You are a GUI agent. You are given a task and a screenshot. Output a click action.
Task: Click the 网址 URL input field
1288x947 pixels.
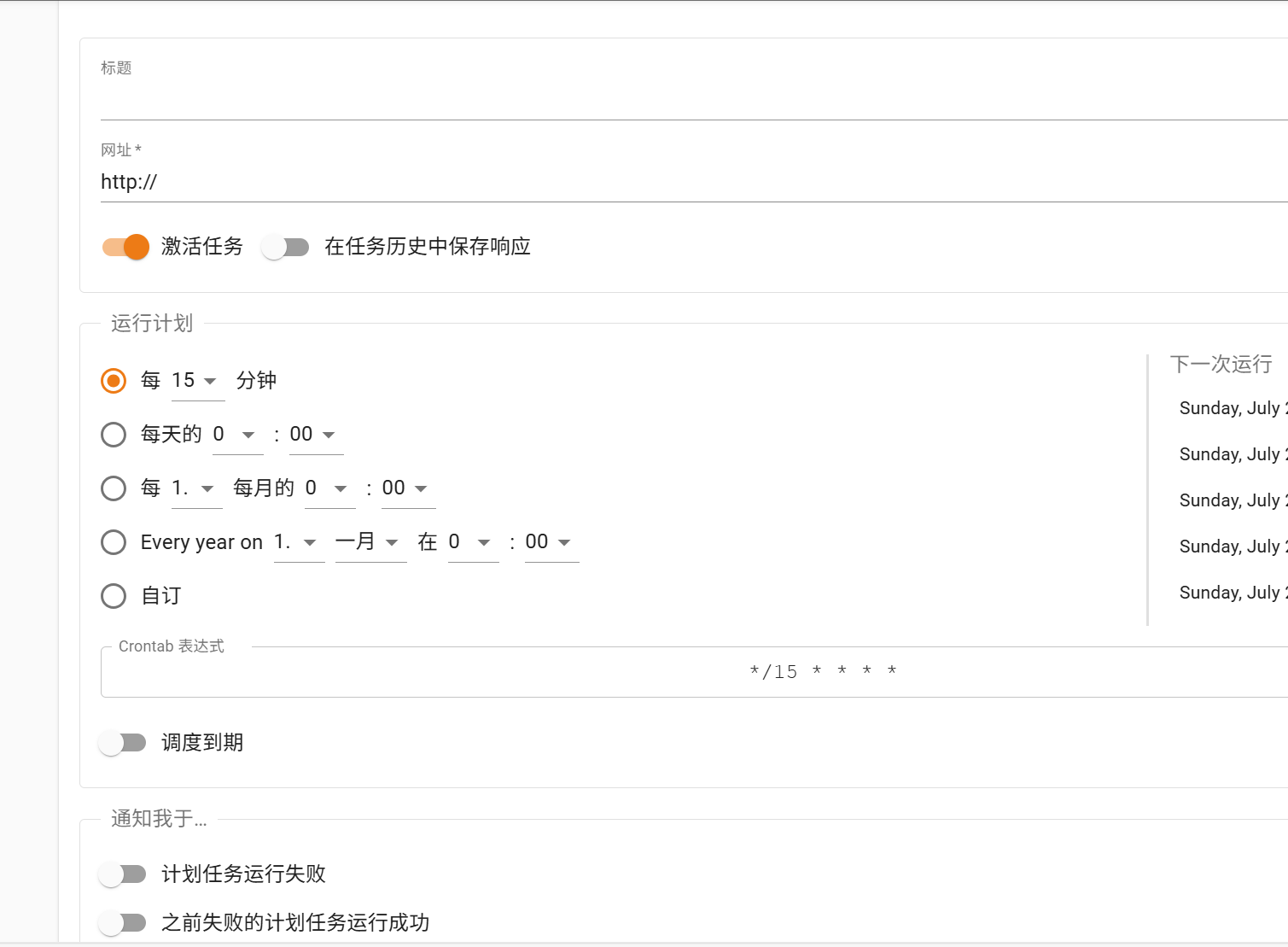tap(683, 182)
